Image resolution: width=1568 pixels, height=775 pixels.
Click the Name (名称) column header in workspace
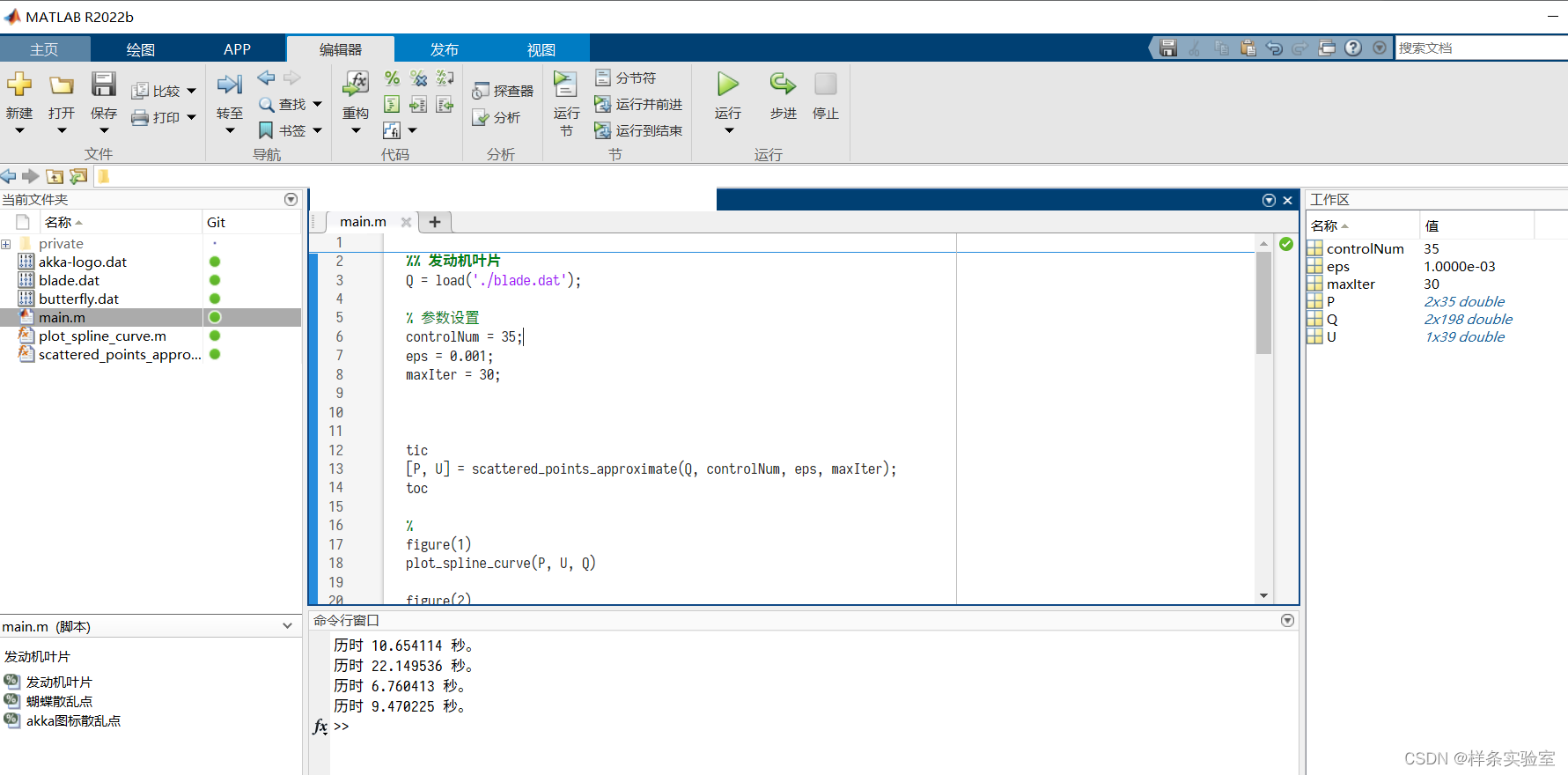coord(1363,225)
